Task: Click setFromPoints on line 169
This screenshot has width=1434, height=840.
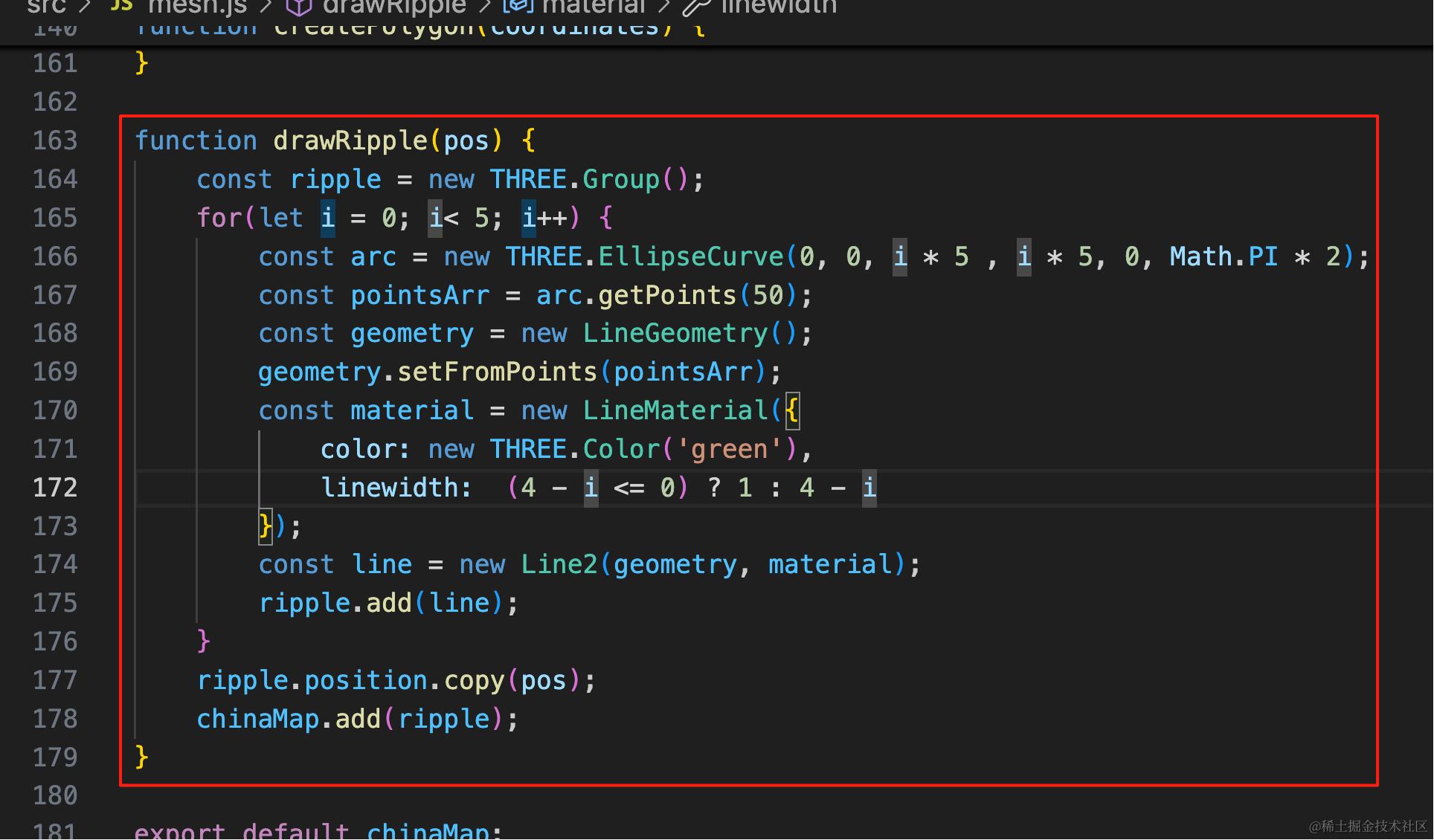Action: pyautogui.click(x=498, y=372)
